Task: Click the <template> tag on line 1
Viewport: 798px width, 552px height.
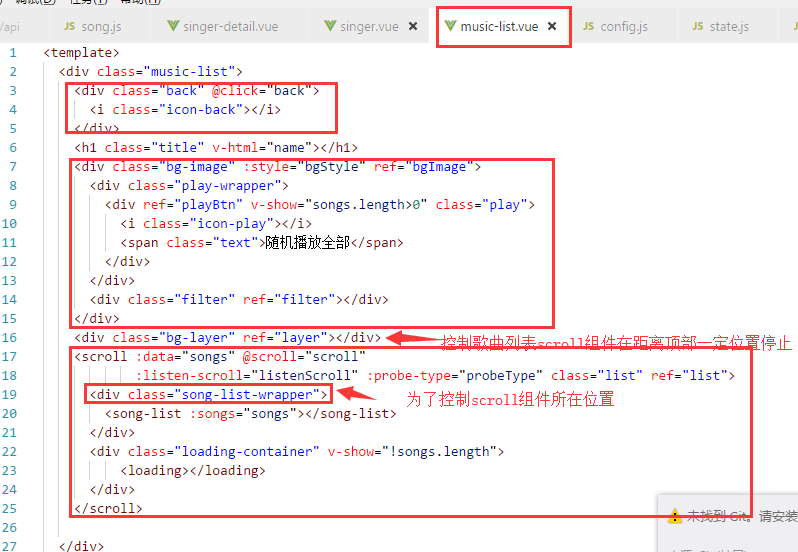Action: pyautogui.click(x=81, y=53)
